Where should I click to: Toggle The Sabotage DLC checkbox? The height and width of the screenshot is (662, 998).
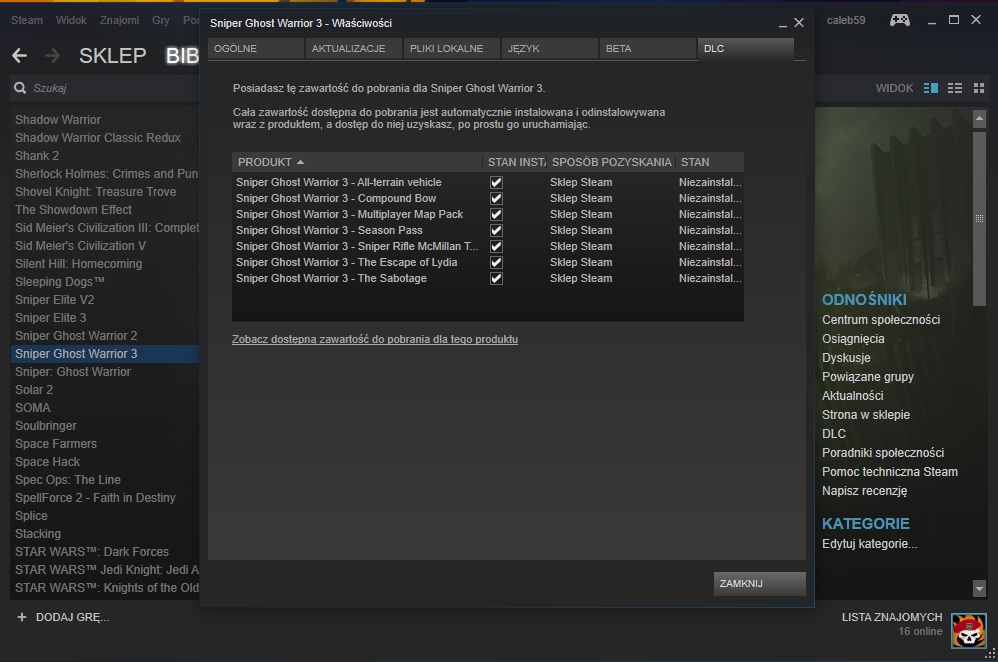(496, 278)
